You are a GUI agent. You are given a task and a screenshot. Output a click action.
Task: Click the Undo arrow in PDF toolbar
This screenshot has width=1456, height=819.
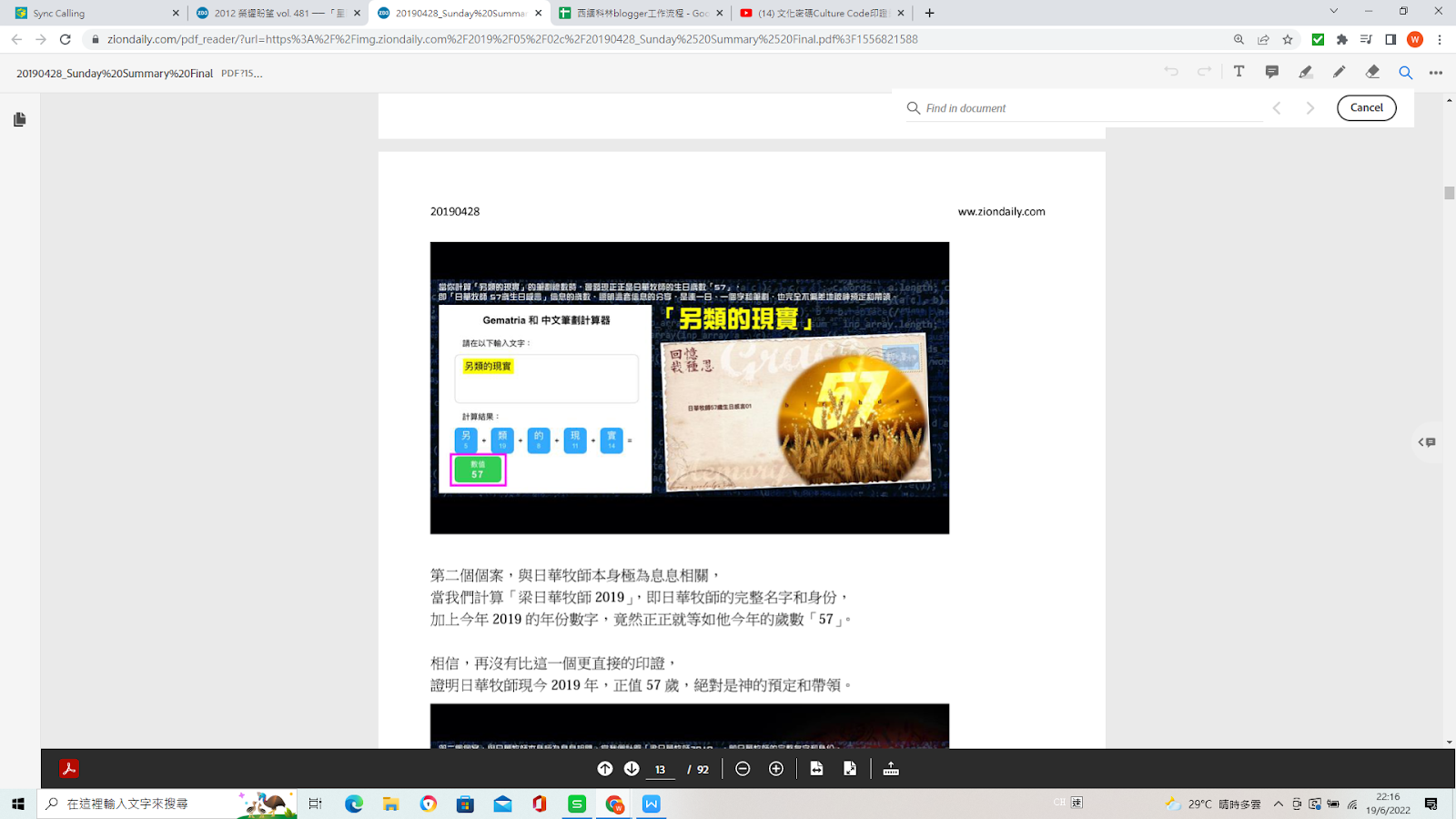click(x=1171, y=72)
